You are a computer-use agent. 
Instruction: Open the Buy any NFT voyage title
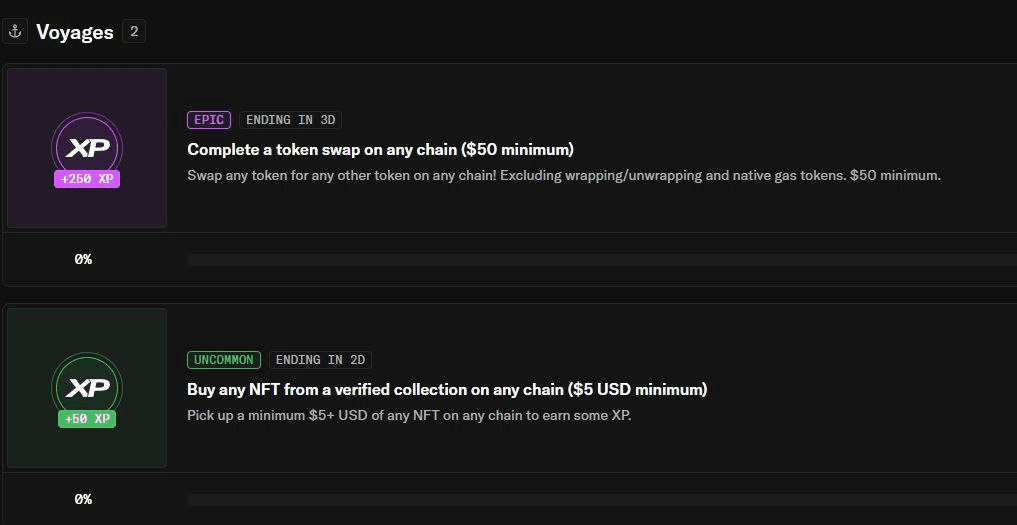(447, 390)
